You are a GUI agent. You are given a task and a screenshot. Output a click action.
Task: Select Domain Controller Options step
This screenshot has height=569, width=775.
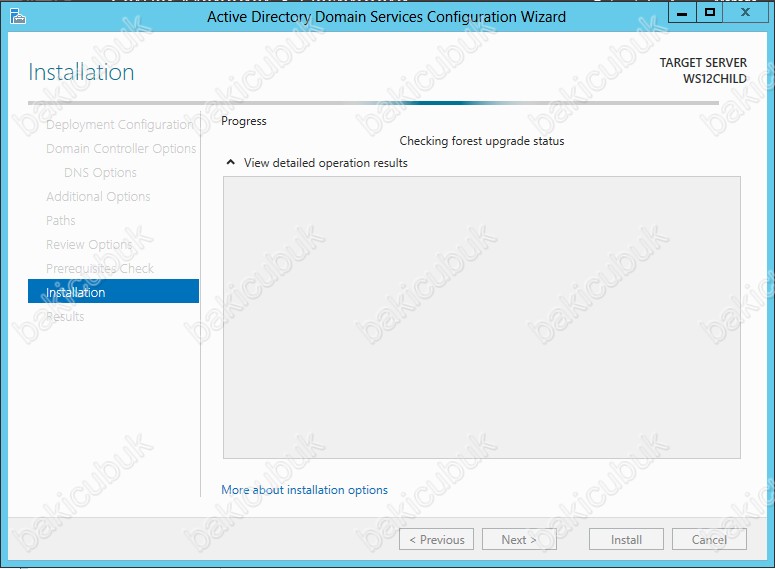(121, 149)
